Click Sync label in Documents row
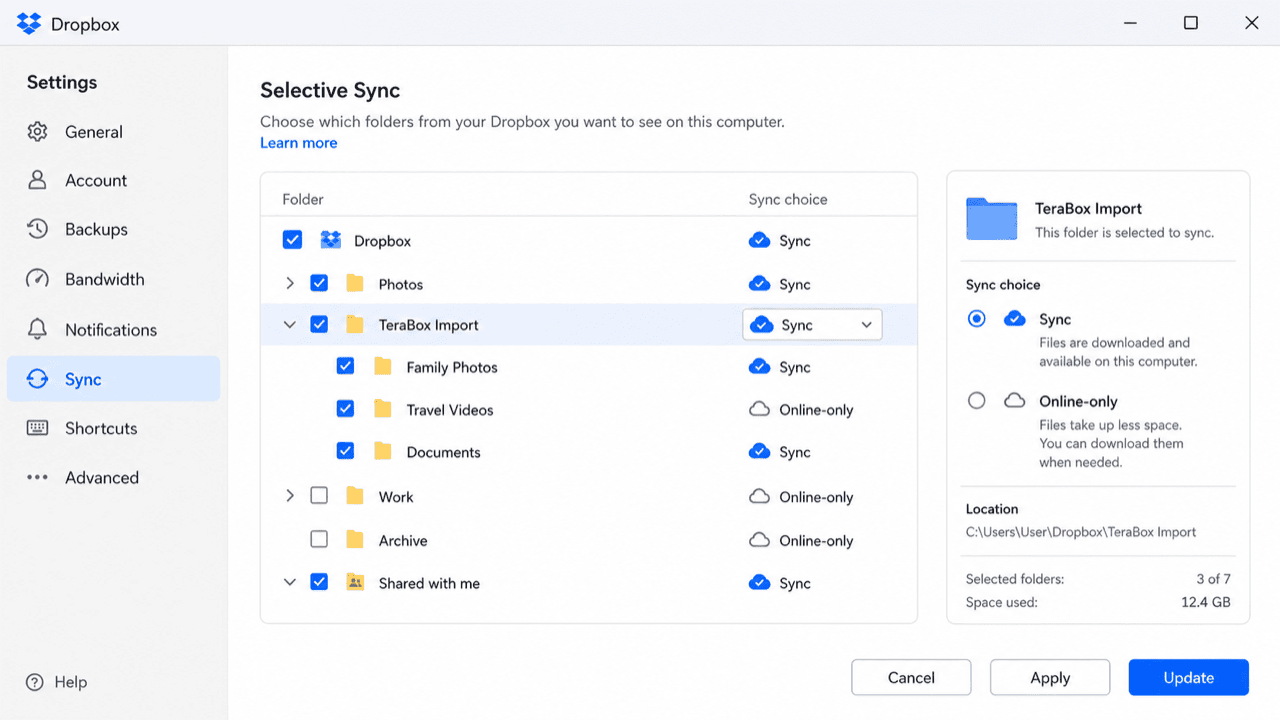The width and height of the screenshot is (1280, 720). click(795, 452)
